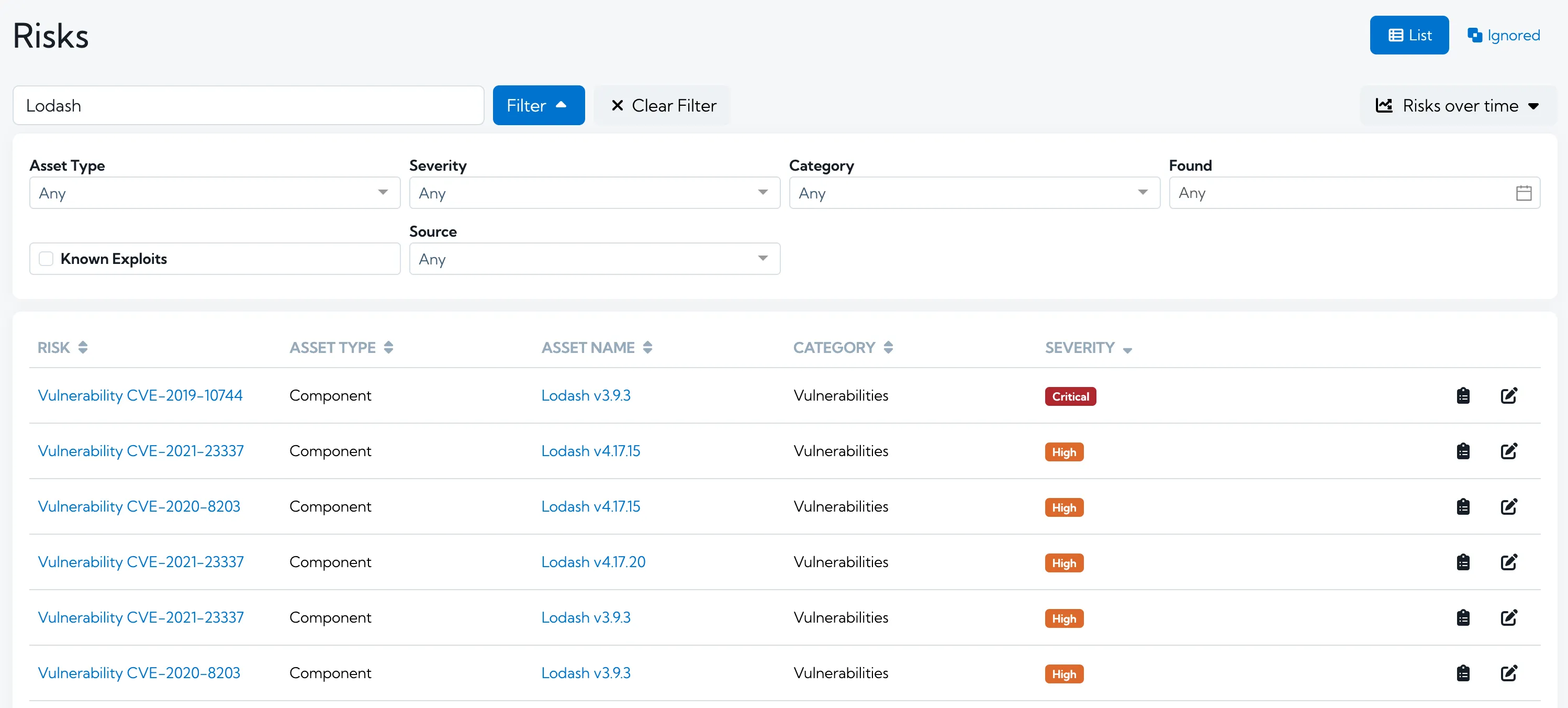Image resolution: width=1568 pixels, height=708 pixels.
Task: Sort by the RISK column arrows
Action: [83, 347]
